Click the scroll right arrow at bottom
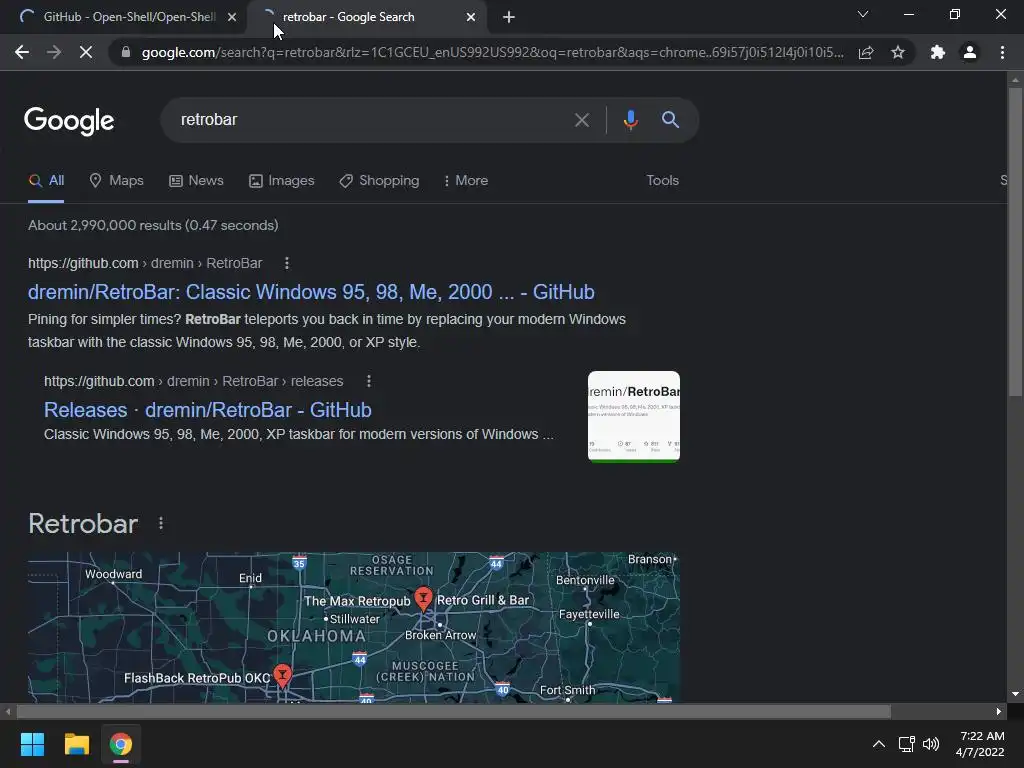Image resolution: width=1024 pixels, height=768 pixels. (x=999, y=711)
